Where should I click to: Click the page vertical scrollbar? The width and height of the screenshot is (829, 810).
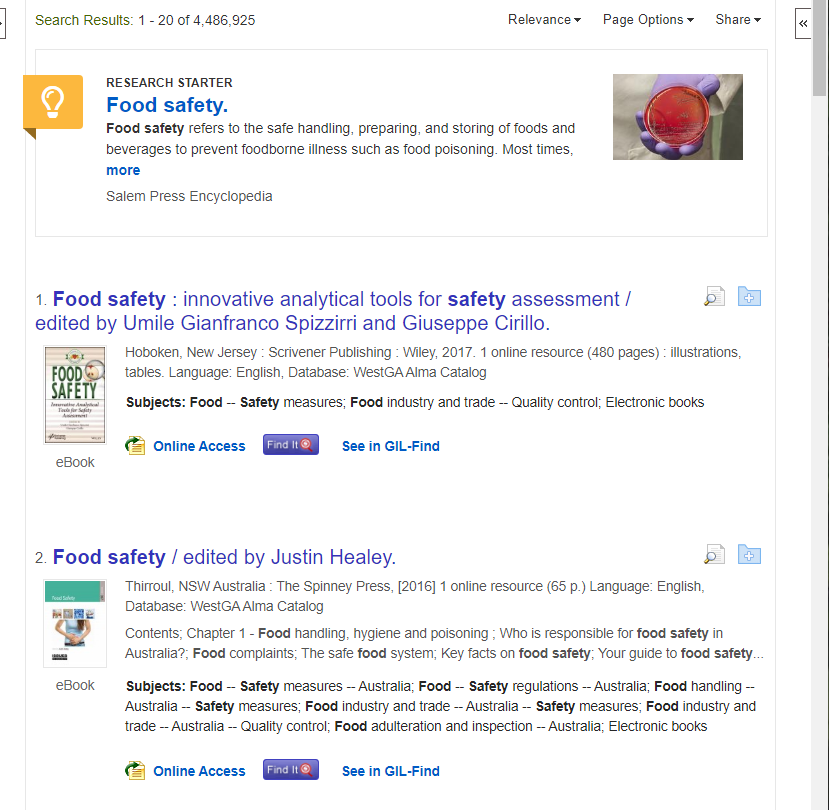coord(820,405)
